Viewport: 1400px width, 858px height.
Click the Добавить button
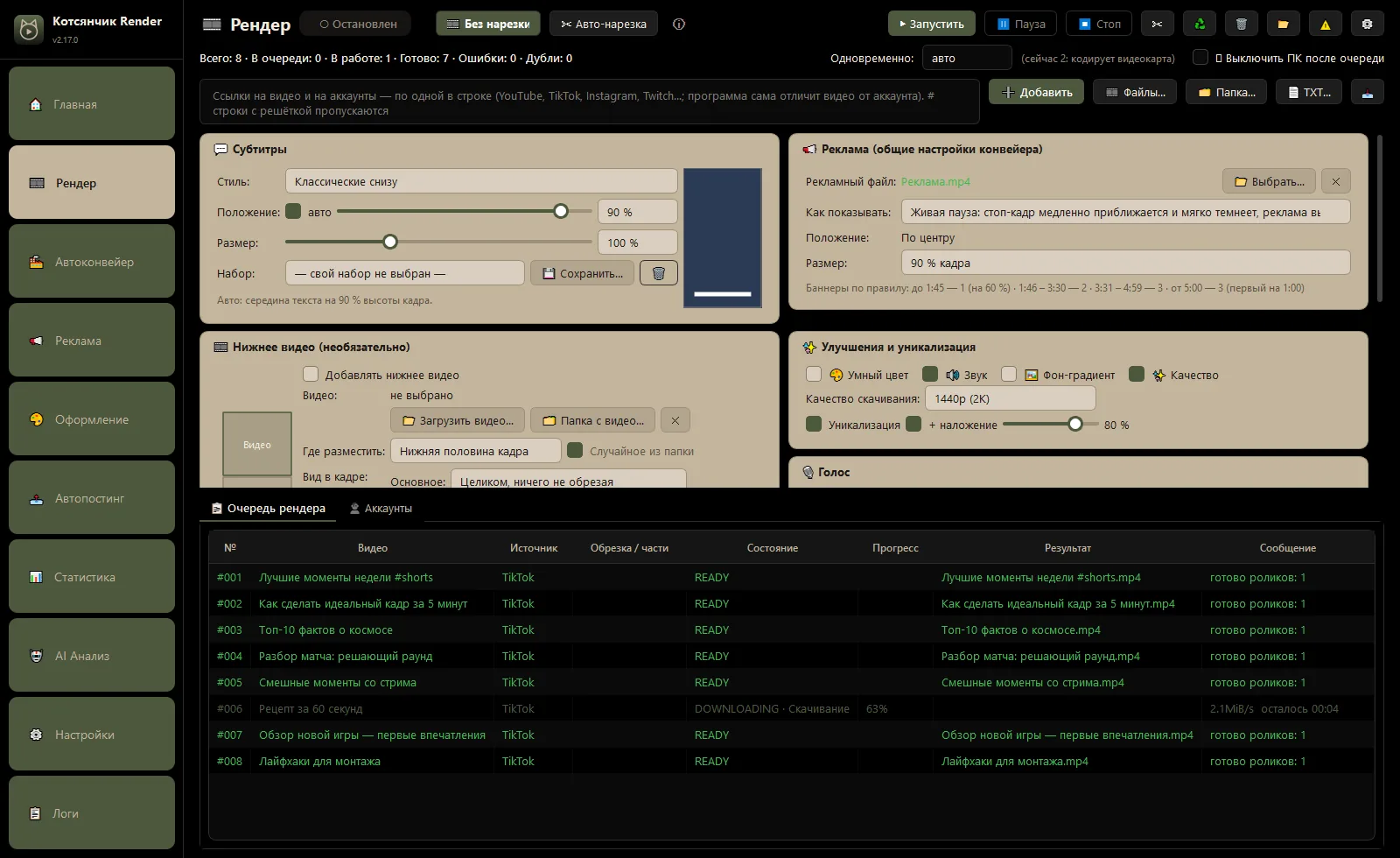click(x=1037, y=92)
